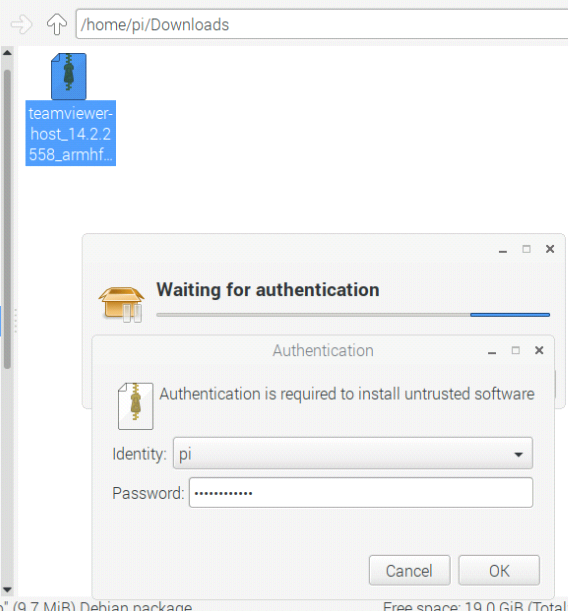
Task: Maximize the Waiting for authentication window
Action: 526,249
